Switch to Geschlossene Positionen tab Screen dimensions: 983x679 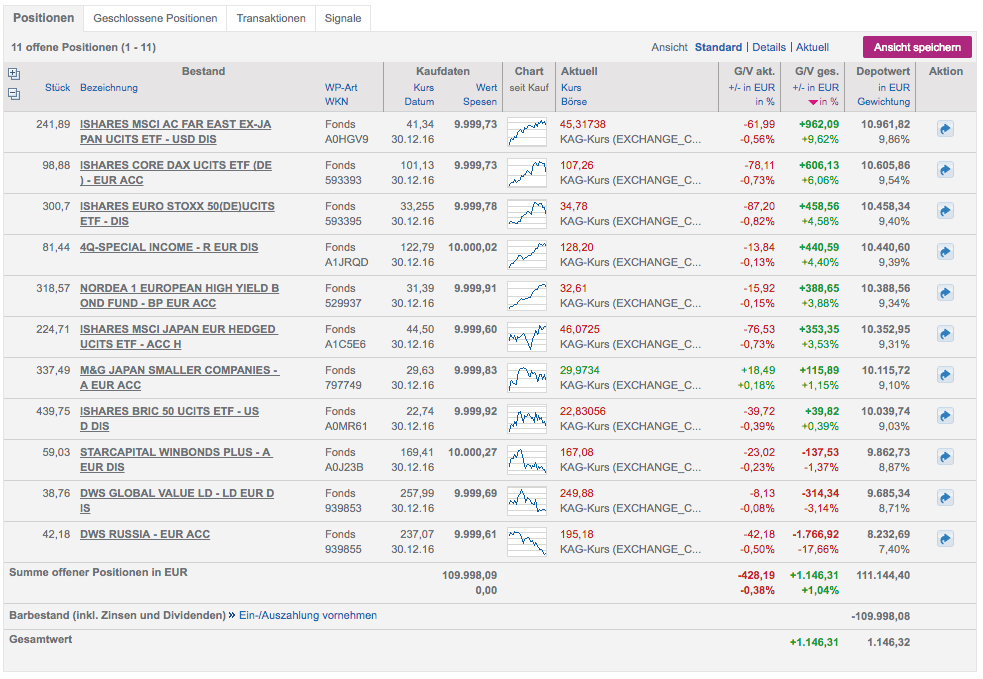click(x=154, y=18)
